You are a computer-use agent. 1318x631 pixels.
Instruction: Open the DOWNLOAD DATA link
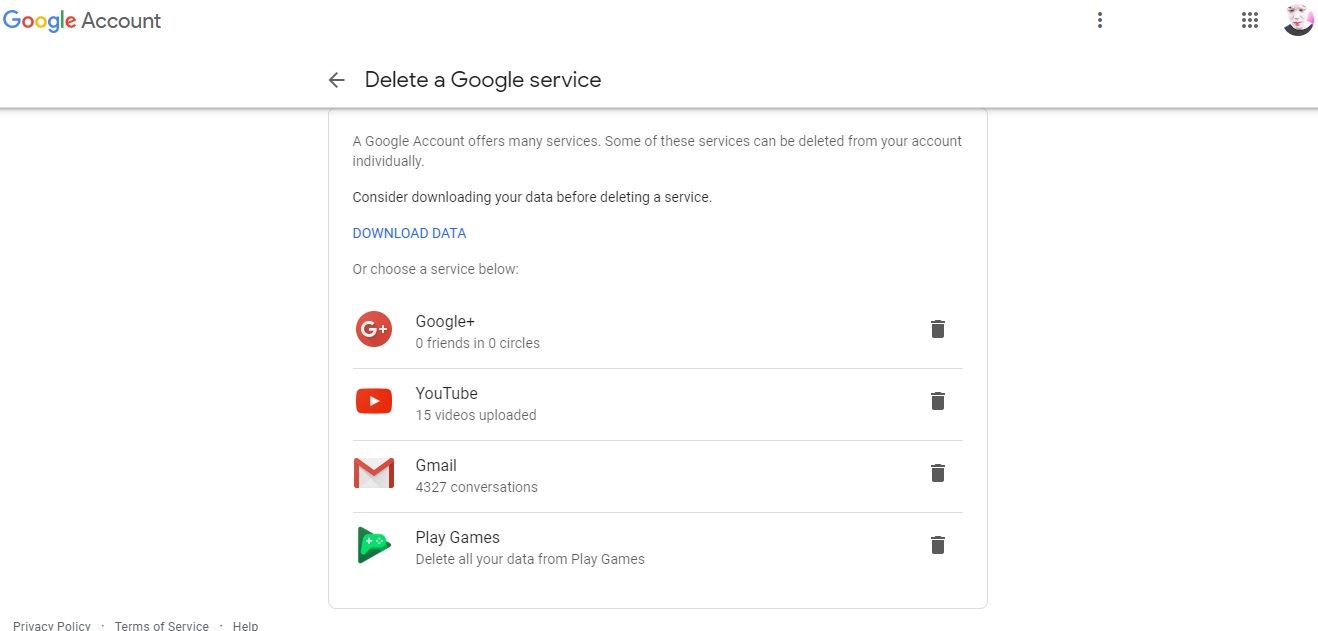pyautogui.click(x=409, y=233)
